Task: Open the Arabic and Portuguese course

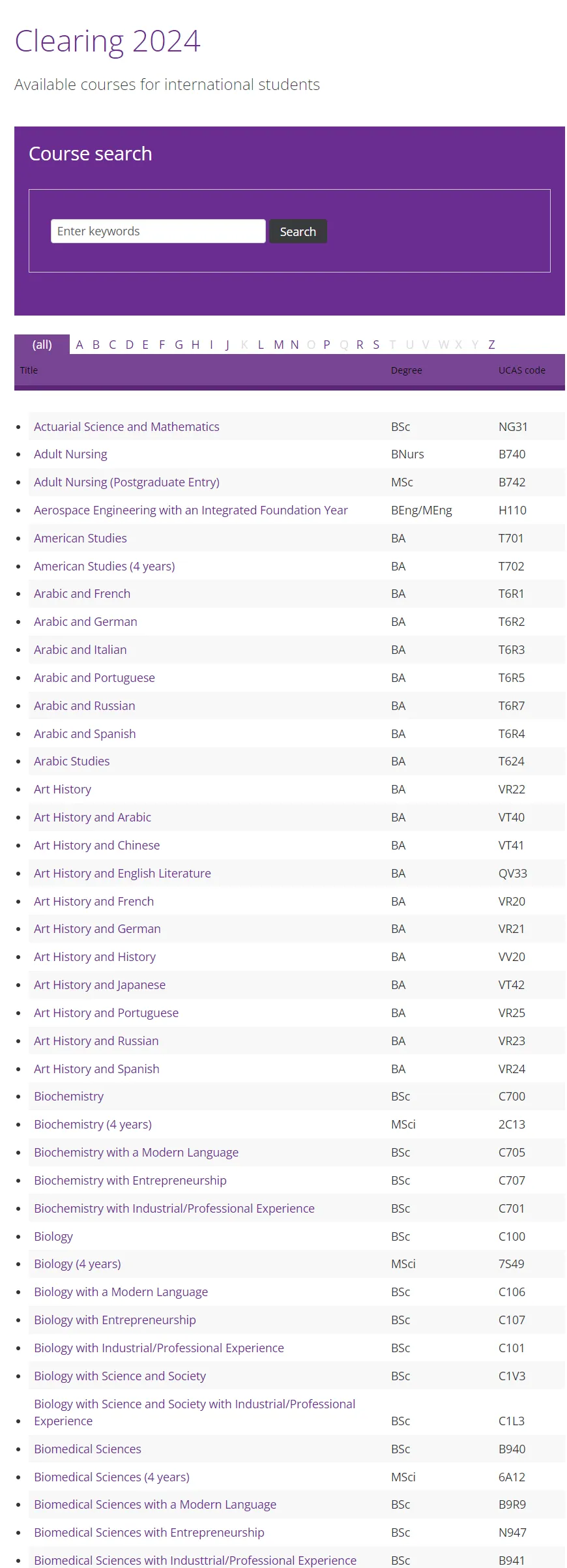Action: pos(94,678)
